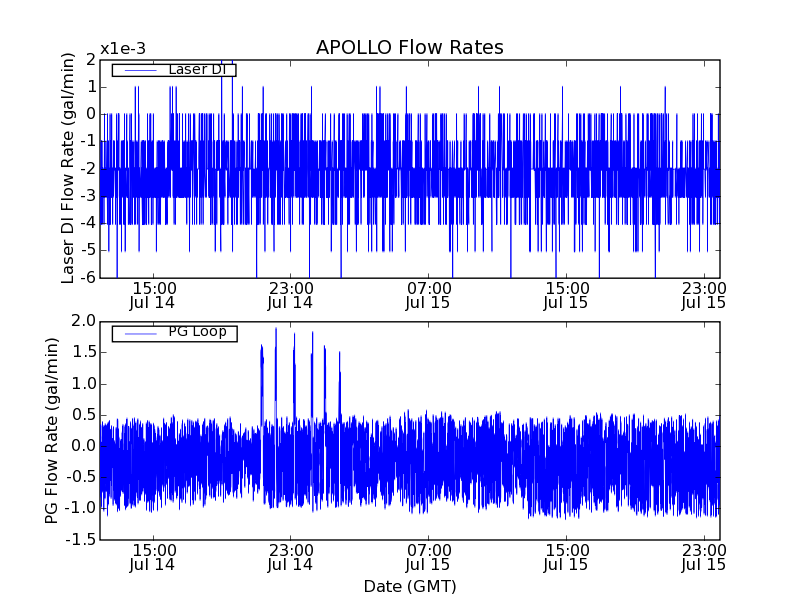Screen dimensions: 800x600
Task: Click the Date (GMT) x-axis label
Action: tap(409, 586)
